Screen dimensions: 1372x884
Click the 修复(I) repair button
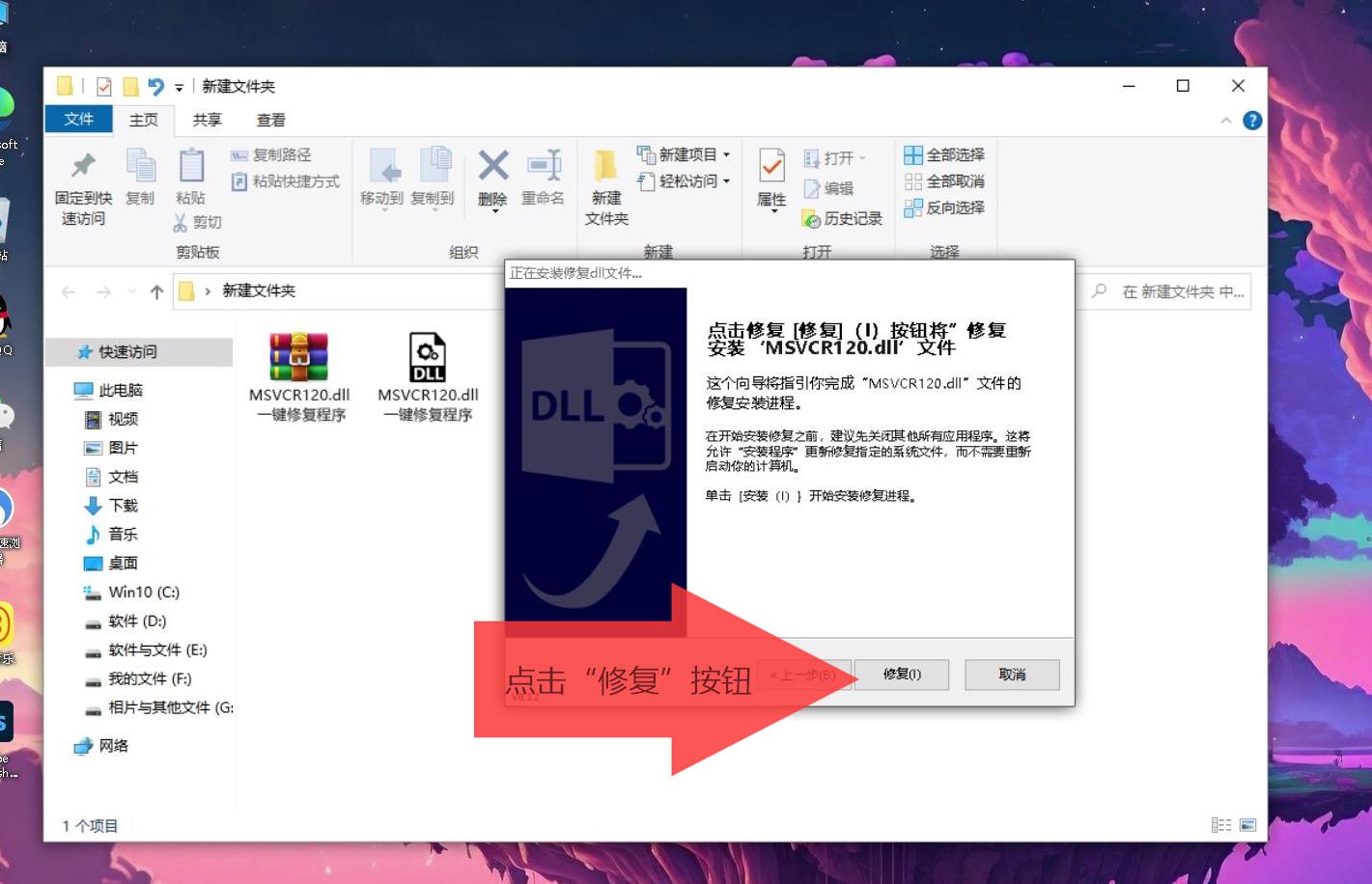[x=901, y=675]
